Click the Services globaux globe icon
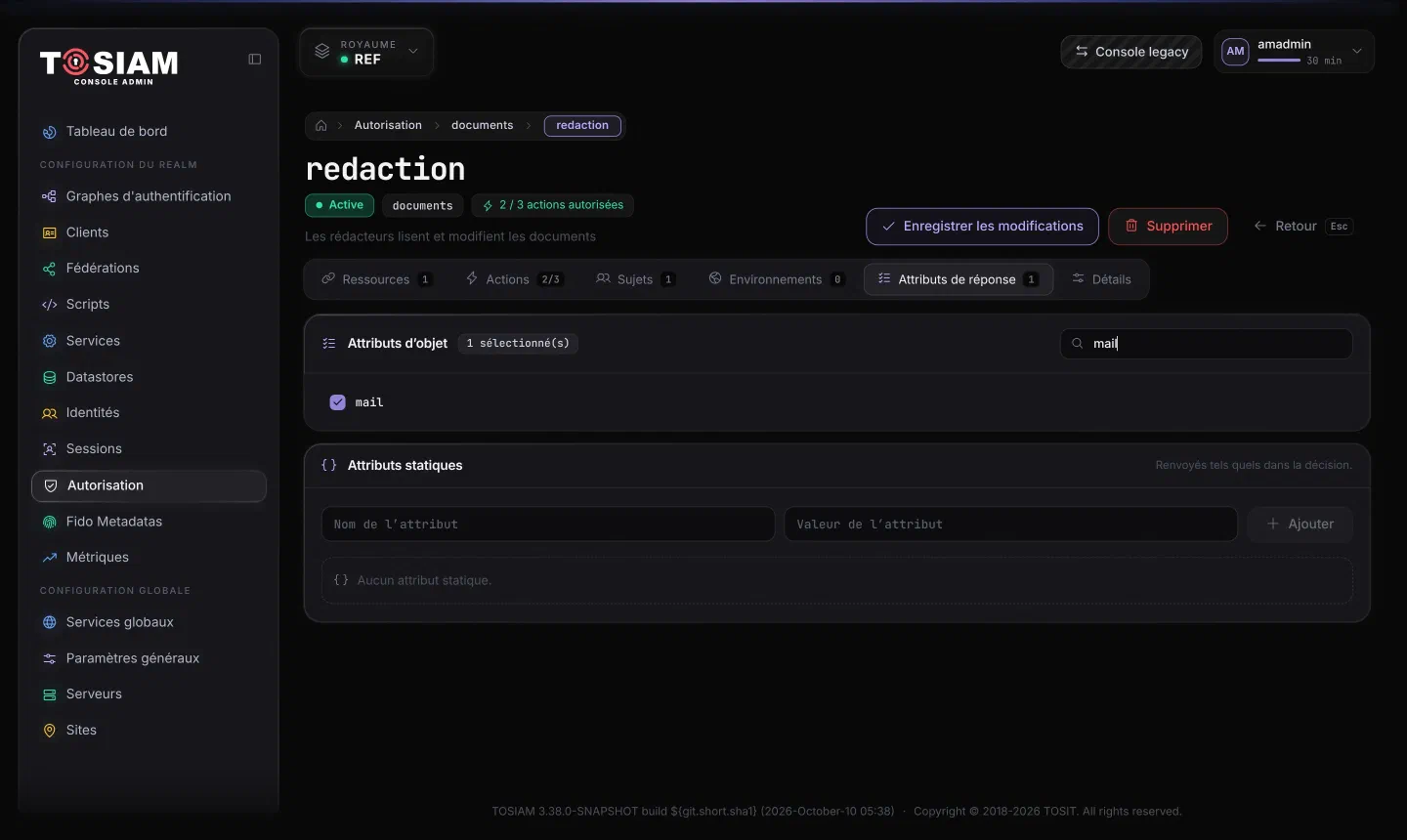This screenshot has height=840, width=1407. (50, 622)
